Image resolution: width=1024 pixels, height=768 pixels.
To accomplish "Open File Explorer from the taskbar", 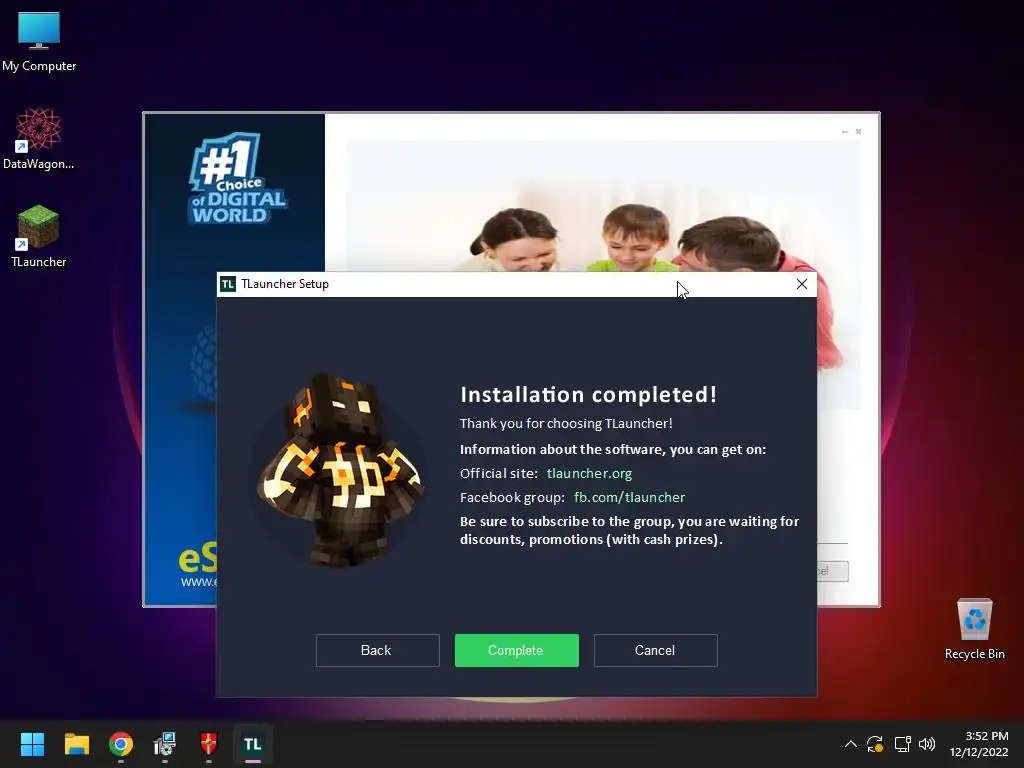I will (76, 744).
